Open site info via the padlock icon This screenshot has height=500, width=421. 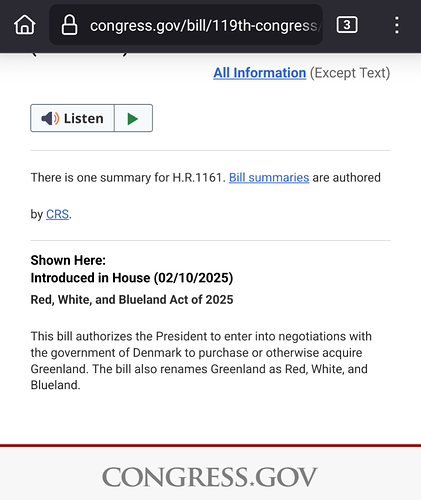pos(69,25)
